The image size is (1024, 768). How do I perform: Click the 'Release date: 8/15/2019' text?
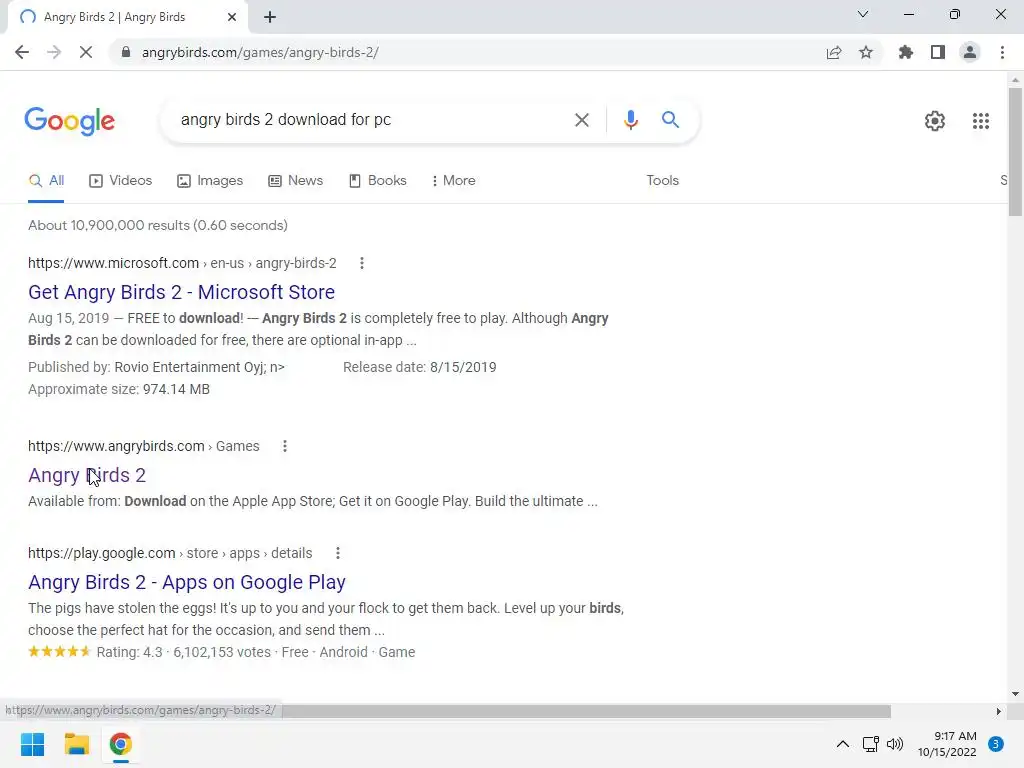click(420, 367)
